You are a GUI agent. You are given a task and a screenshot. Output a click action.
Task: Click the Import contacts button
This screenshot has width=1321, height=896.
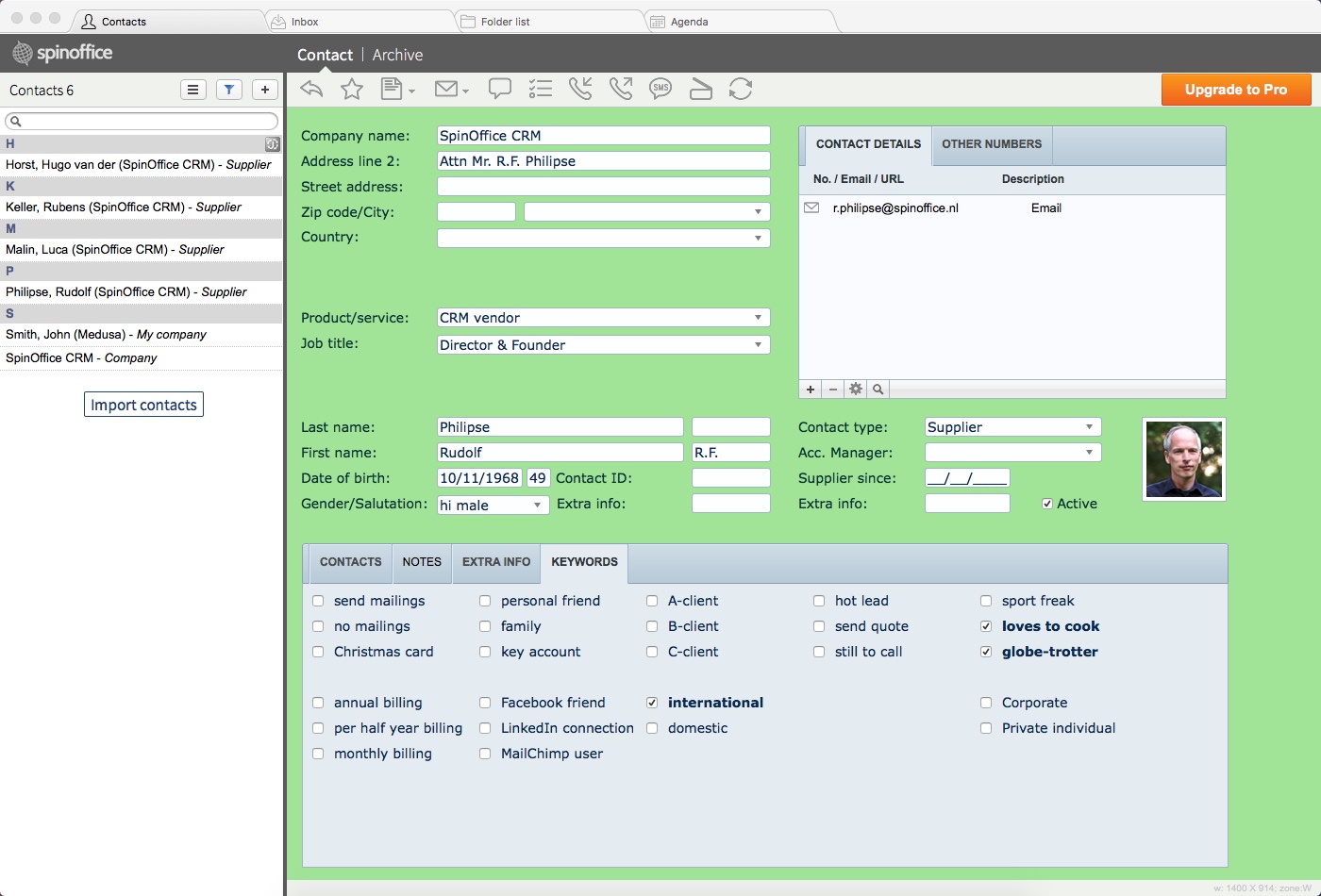coord(143,405)
